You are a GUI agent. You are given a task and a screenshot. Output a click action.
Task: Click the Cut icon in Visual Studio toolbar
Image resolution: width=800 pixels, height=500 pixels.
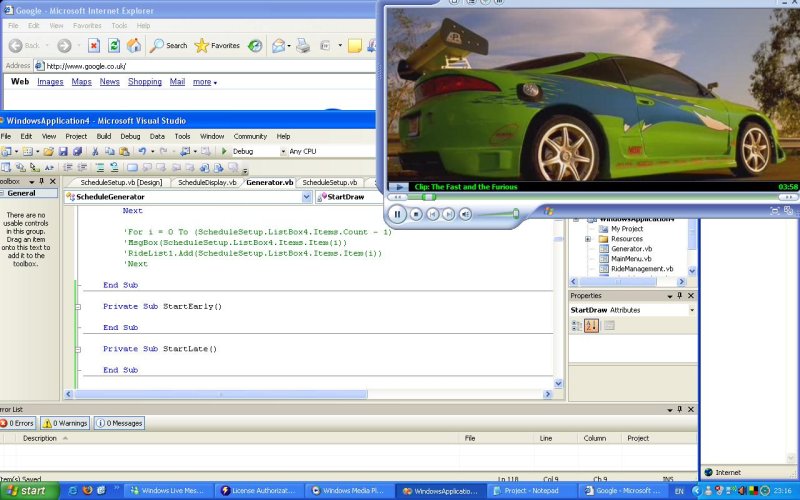95,151
